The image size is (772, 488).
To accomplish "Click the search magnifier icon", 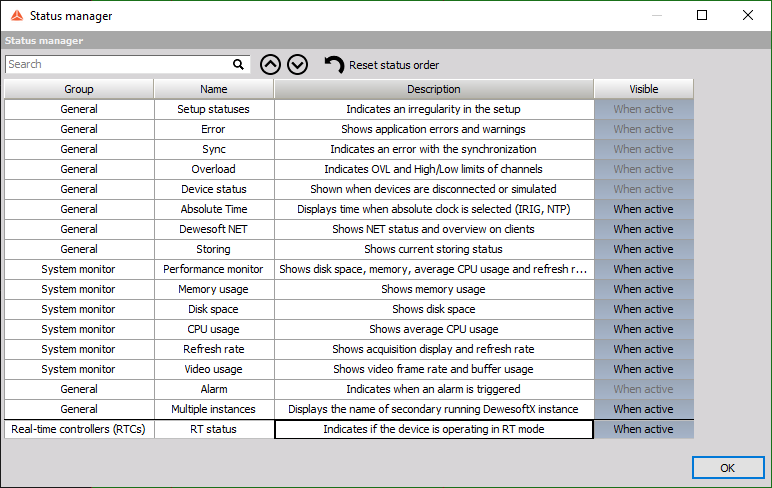I will tap(238, 65).
